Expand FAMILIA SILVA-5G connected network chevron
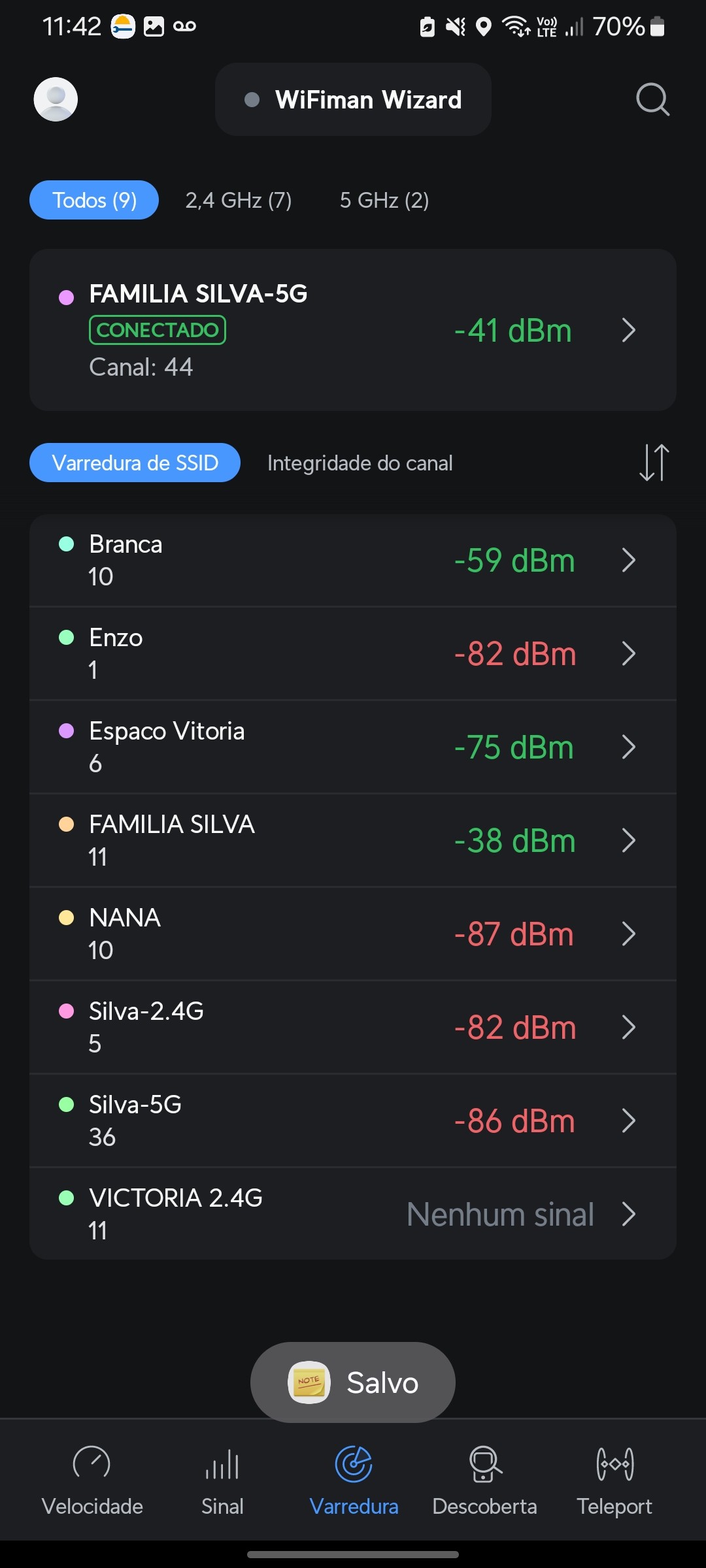Viewport: 706px width, 1568px height. coord(629,330)
